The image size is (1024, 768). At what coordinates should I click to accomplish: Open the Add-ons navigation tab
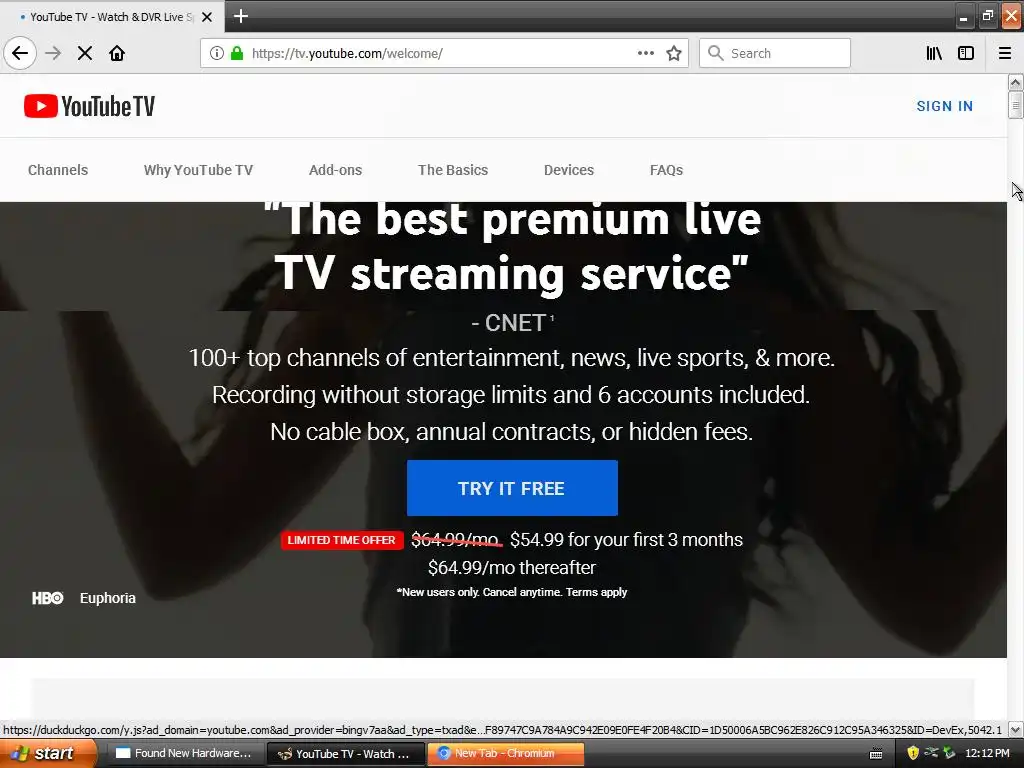point(335,170)
